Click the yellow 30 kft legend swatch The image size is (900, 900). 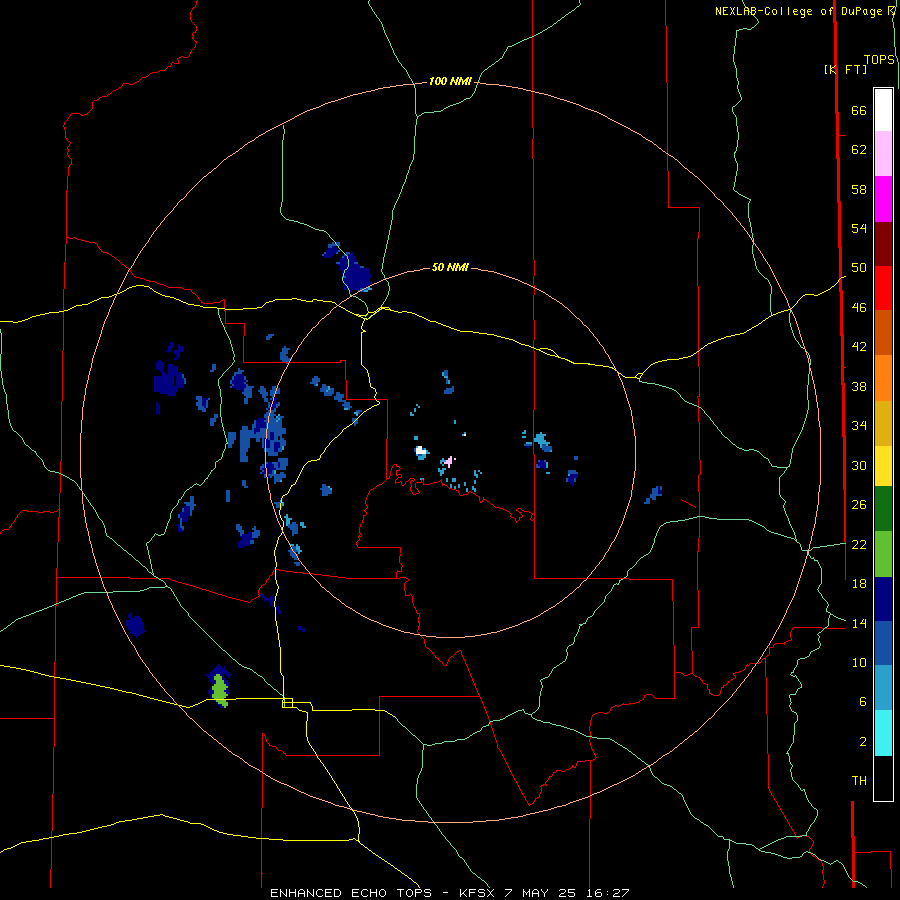pyautogui.click(x=883, y=466)
